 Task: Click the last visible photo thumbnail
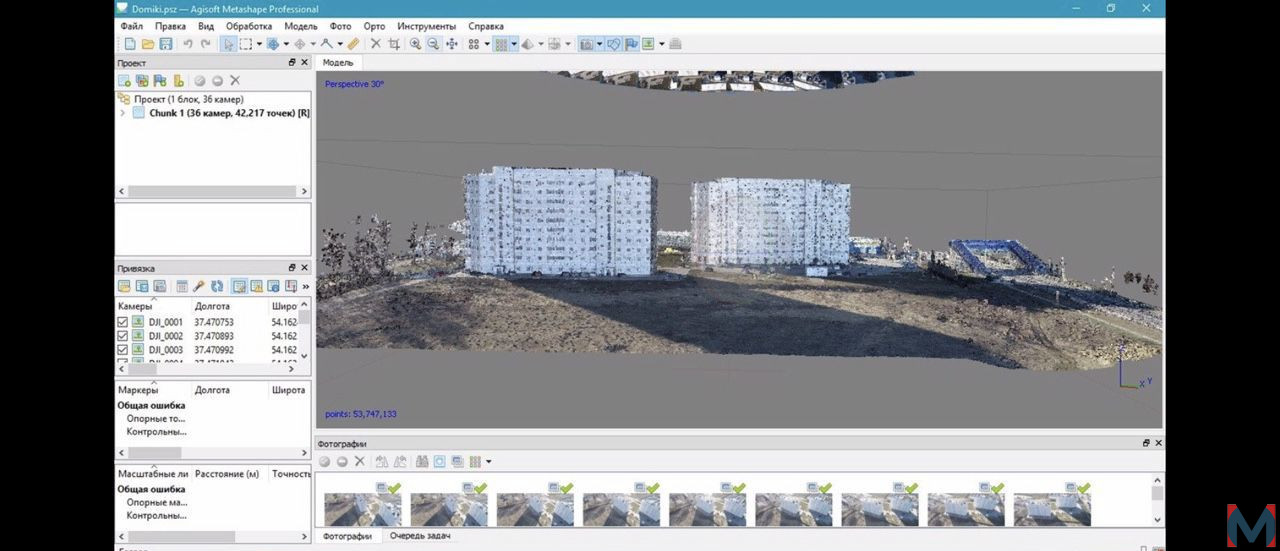click(1052, 508)
